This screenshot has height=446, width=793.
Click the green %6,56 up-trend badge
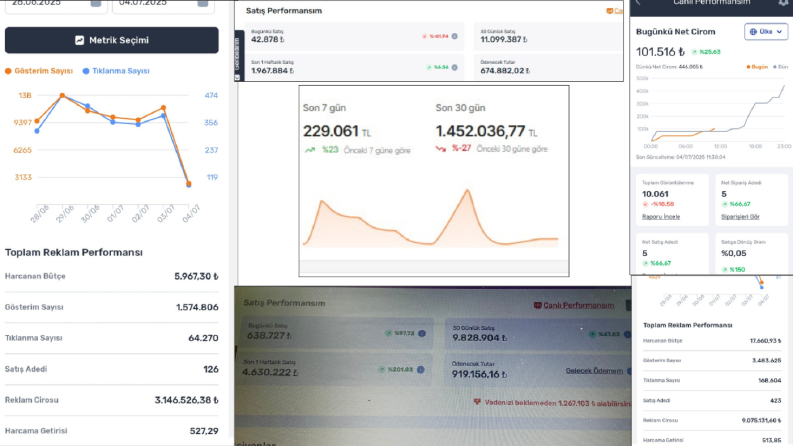pos(437,67)
